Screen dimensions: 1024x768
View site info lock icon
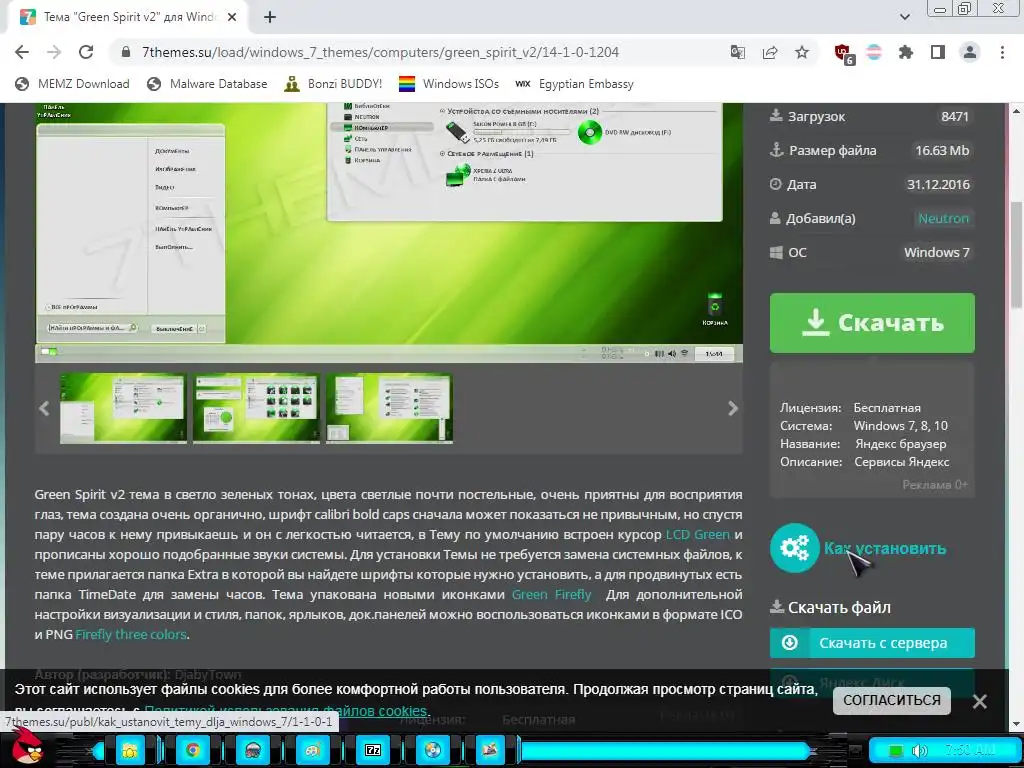point(126,52)
